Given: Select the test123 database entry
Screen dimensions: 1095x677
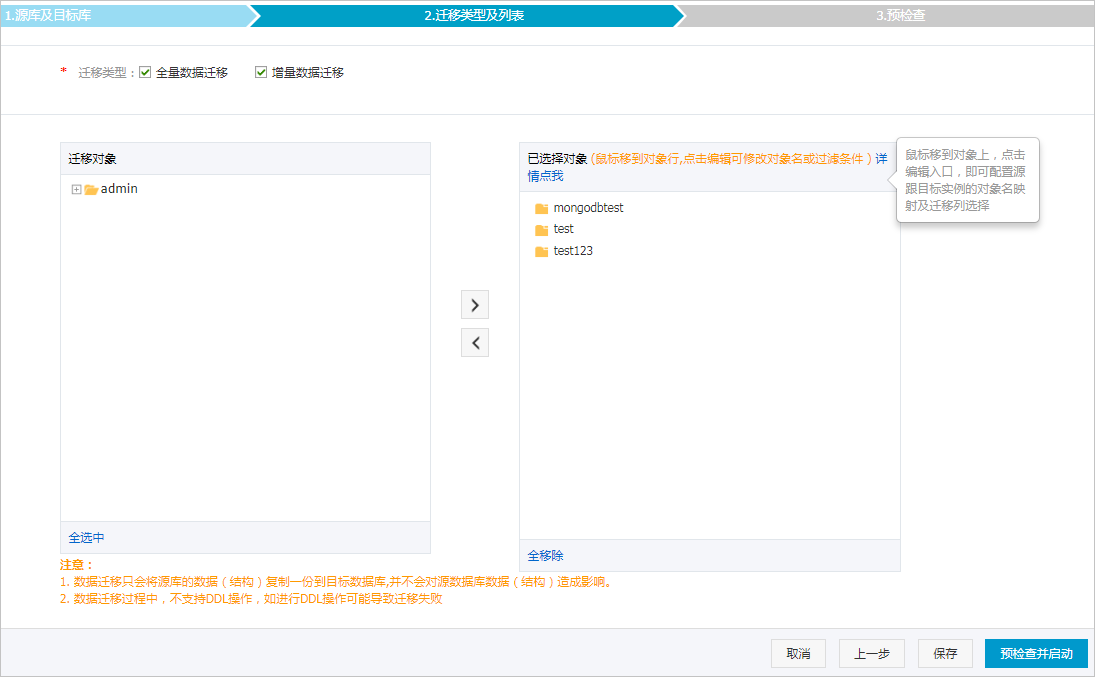Looking at the screenshot, I should (573, 250).
